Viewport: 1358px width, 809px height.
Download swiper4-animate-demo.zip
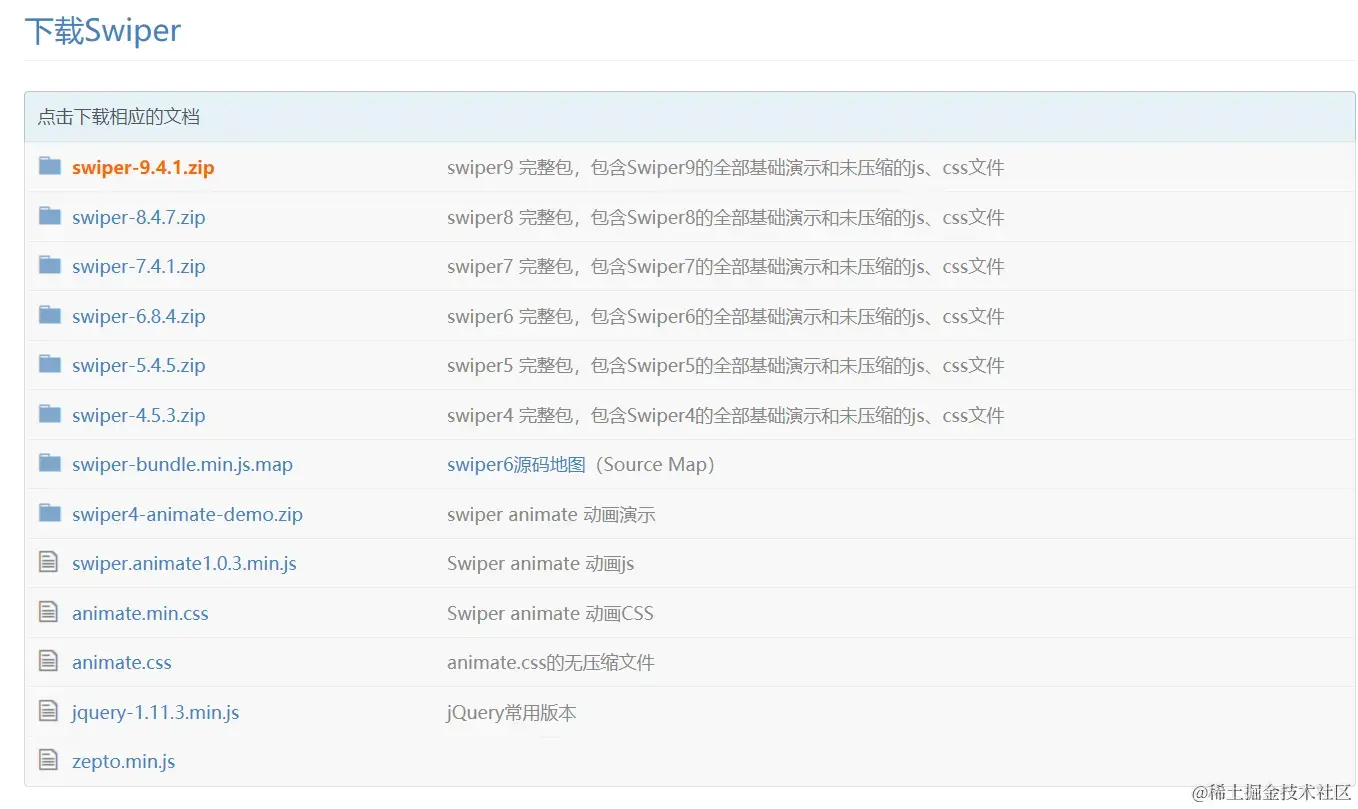point(187,514)
